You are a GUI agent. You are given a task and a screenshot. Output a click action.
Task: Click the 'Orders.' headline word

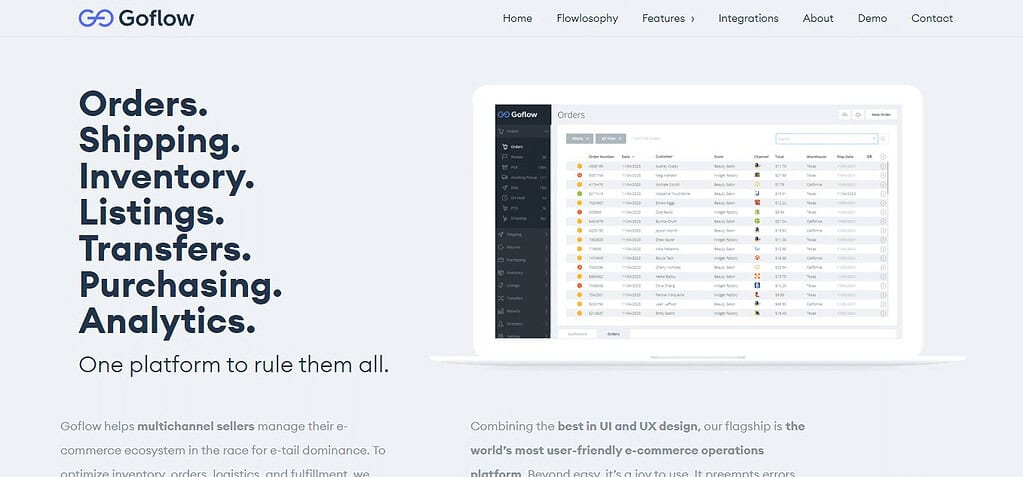click(x=143, y=103)
